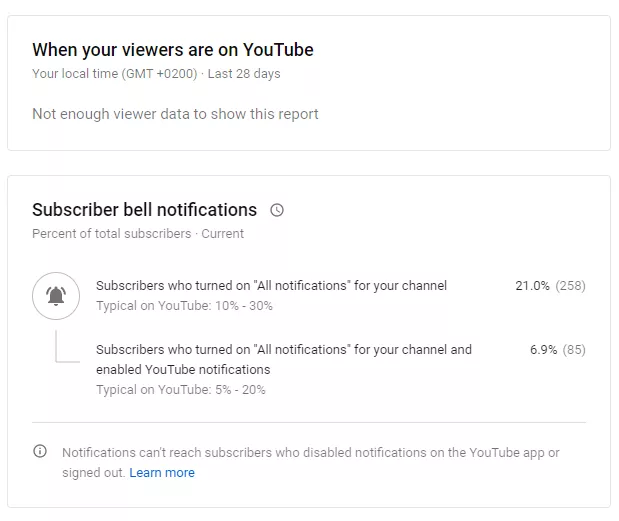This screenshot has width=619, height=521.
Task: Click the "Your local time (GMT +0200)" subtitle
Action: coord(114,74)
